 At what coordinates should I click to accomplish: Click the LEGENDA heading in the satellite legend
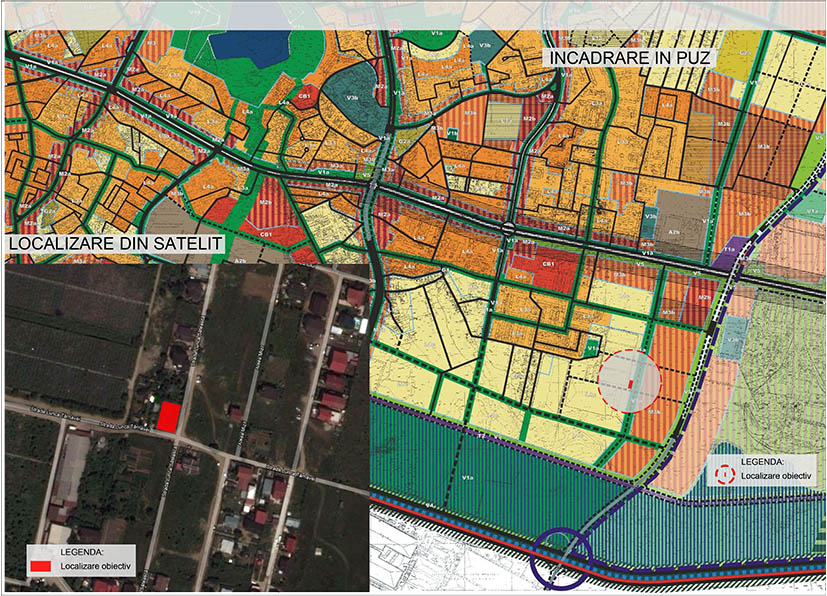tap(82, 552)
